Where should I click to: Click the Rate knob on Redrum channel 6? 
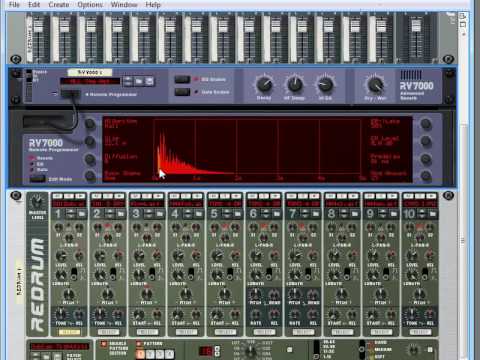coord(256,314)
